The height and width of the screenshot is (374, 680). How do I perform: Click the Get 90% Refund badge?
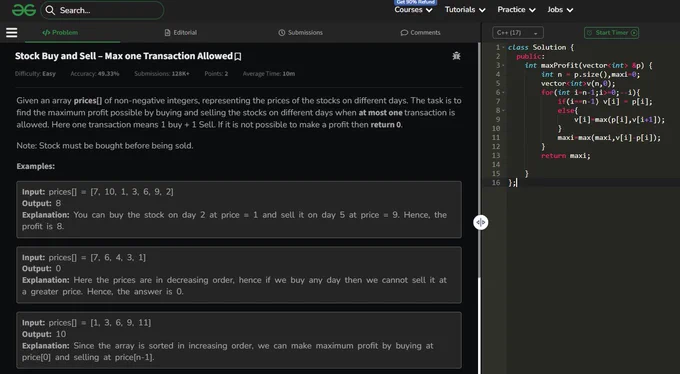click(x=415, y=2)
